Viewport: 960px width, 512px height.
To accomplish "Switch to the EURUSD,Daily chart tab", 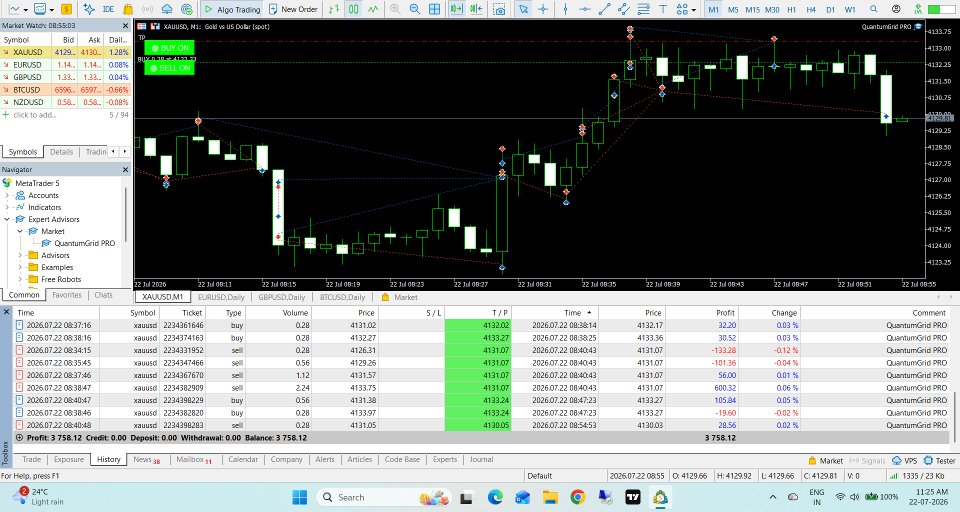I will click(221, 297).
